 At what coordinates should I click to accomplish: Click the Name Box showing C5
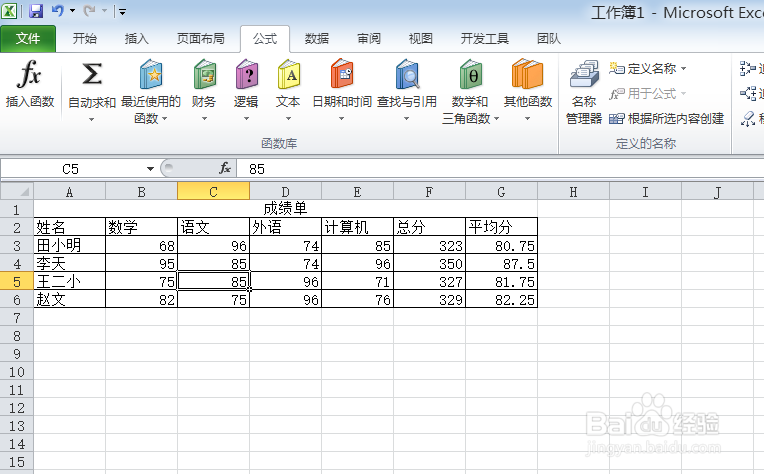73,169
